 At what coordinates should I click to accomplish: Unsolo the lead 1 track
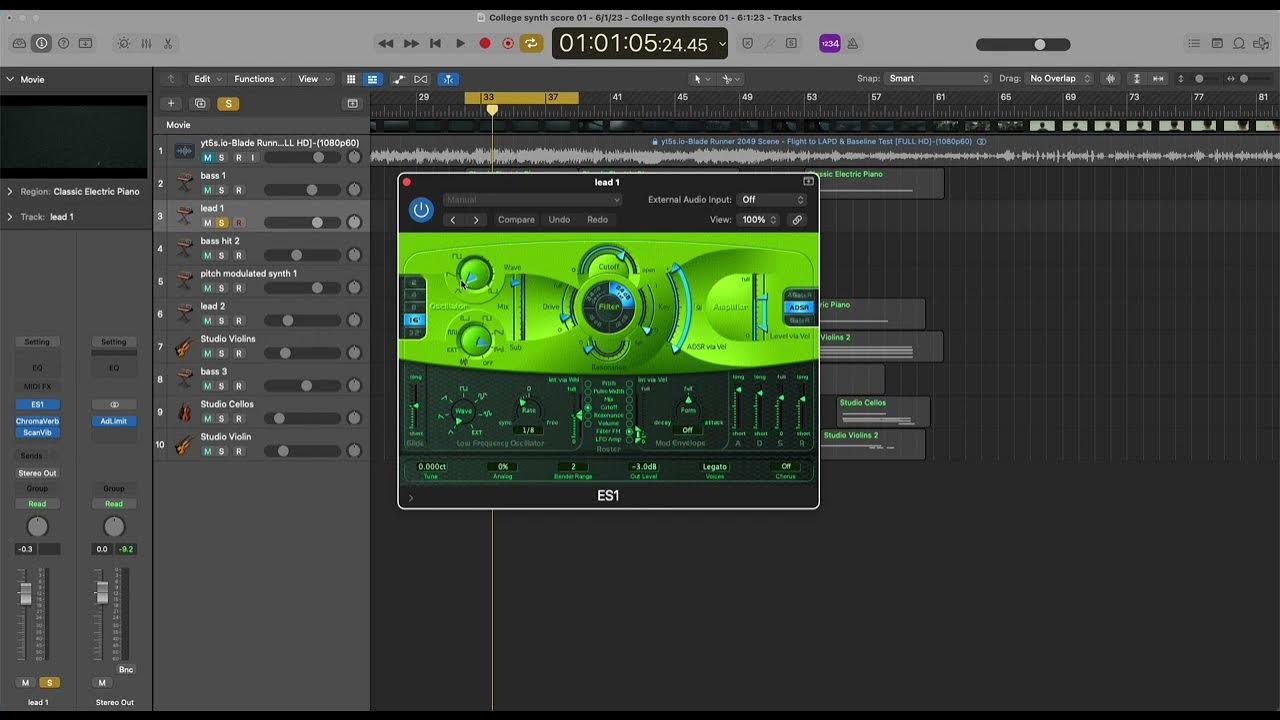point(222,223)
